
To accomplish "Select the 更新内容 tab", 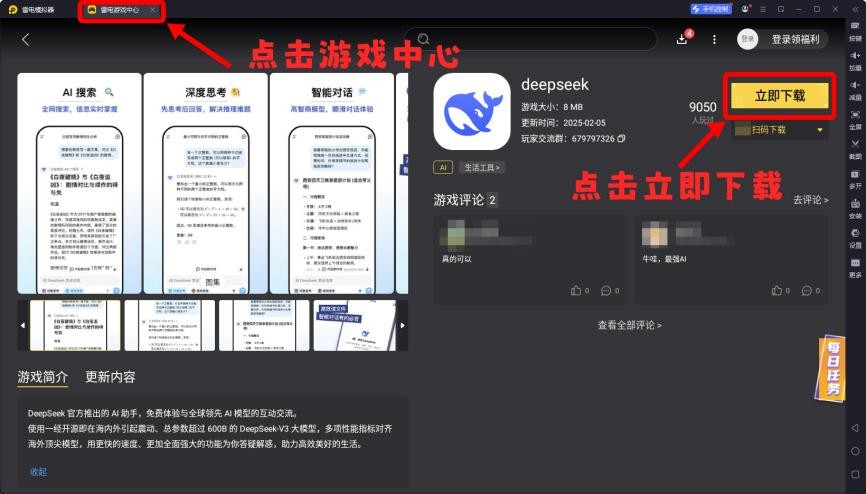I will 110,377.
